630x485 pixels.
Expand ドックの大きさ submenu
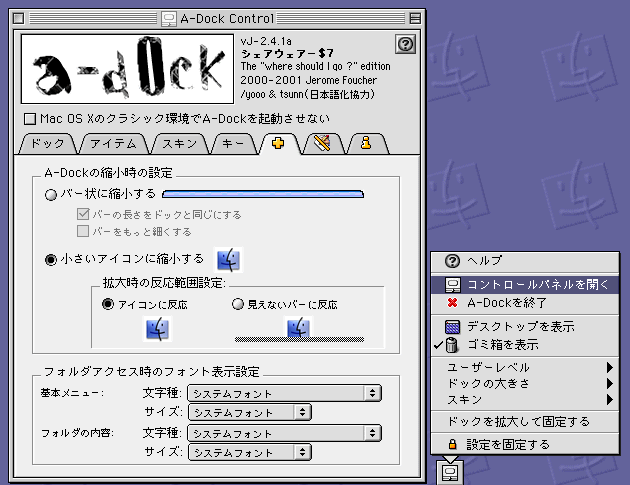click(525, 383)
